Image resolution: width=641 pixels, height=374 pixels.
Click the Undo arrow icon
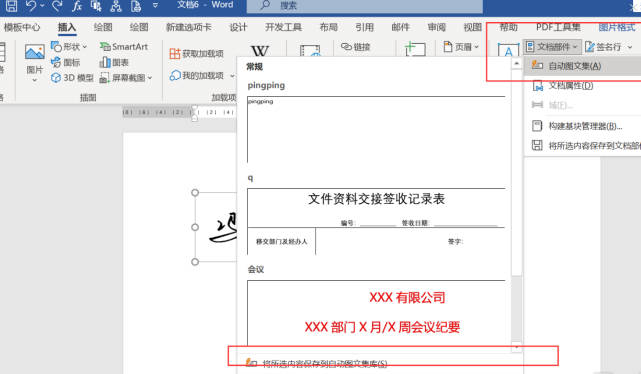pos(31,5)
